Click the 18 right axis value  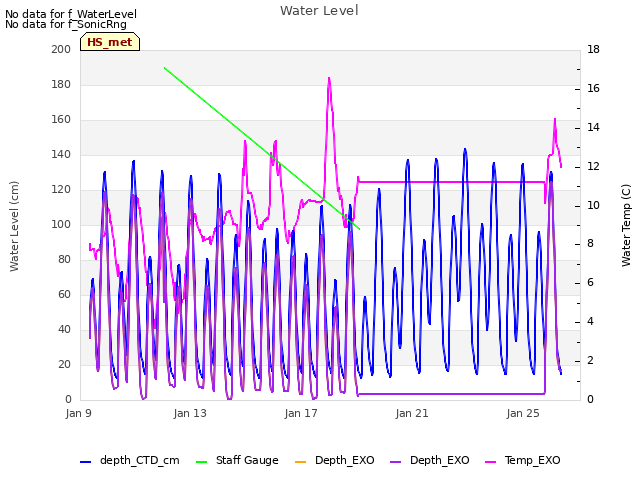pos(593,49)
